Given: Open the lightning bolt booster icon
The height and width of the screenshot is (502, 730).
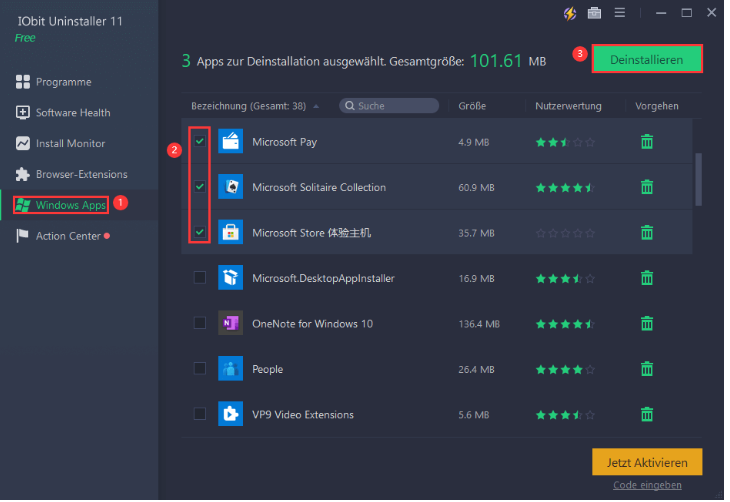Looking at the screenshot, I should tap(570, 13).
